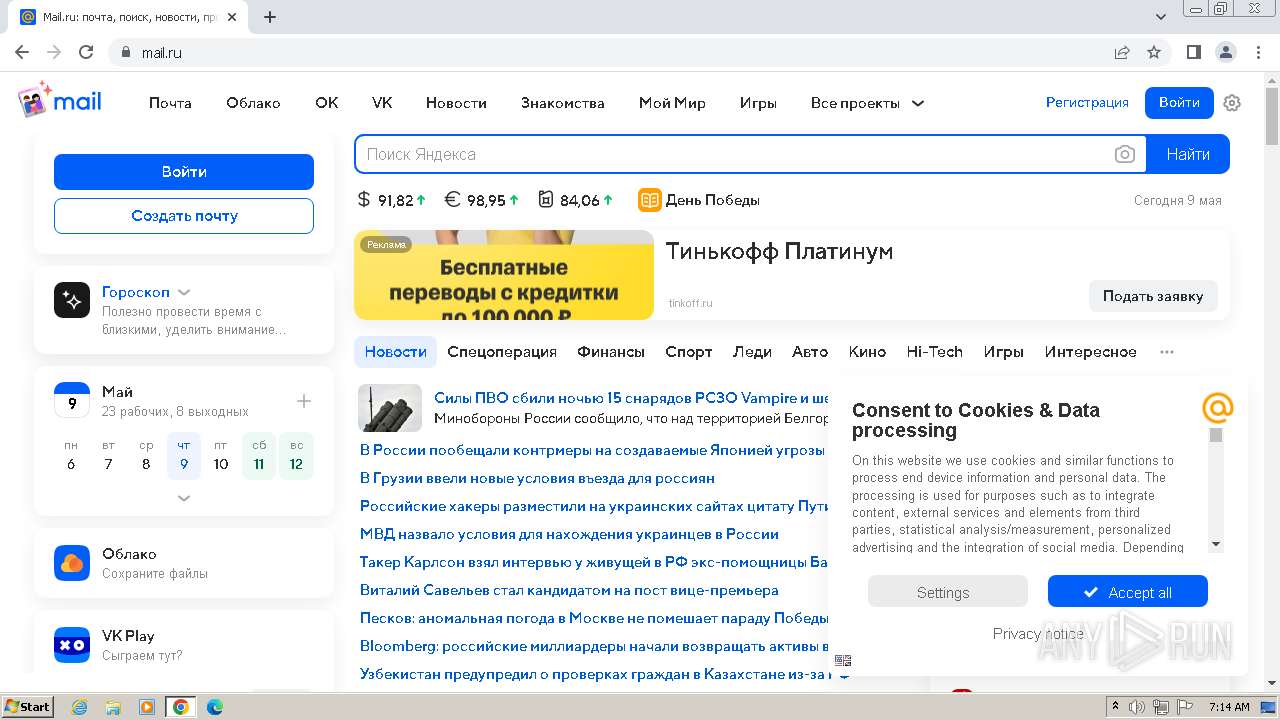Open the Облако cloud icon
This screenshot has height=720, width=1280.
72,563
